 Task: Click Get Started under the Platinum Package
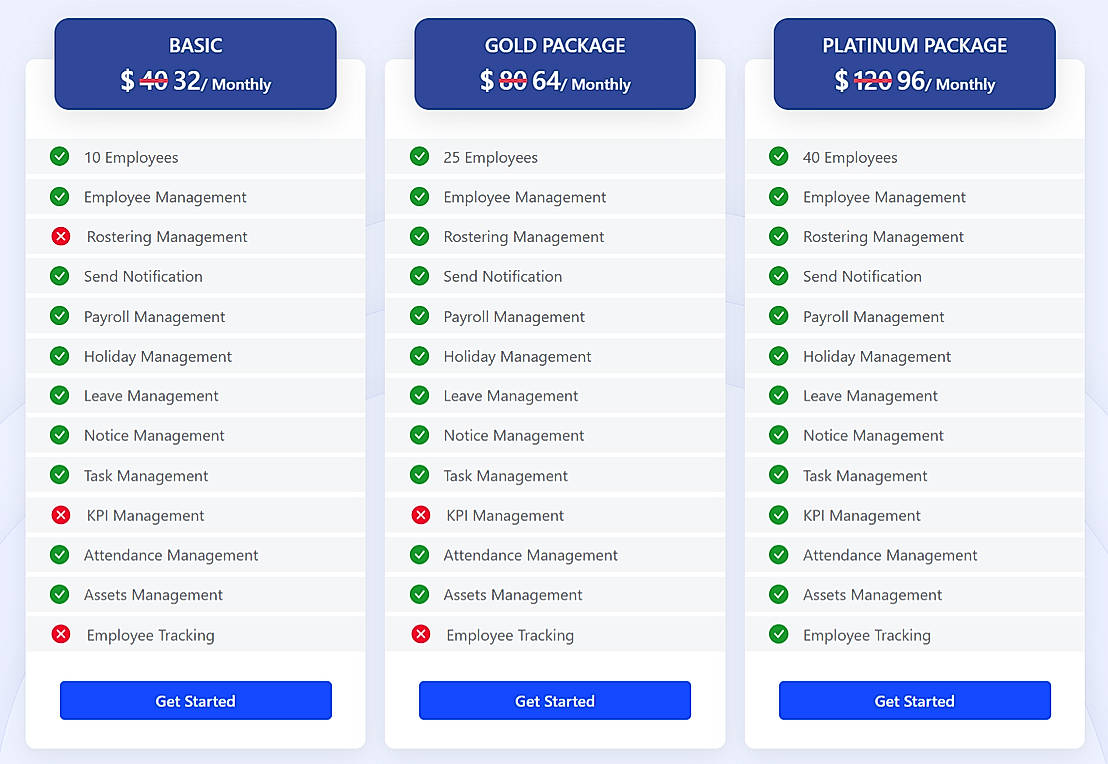tap(914, 700)
